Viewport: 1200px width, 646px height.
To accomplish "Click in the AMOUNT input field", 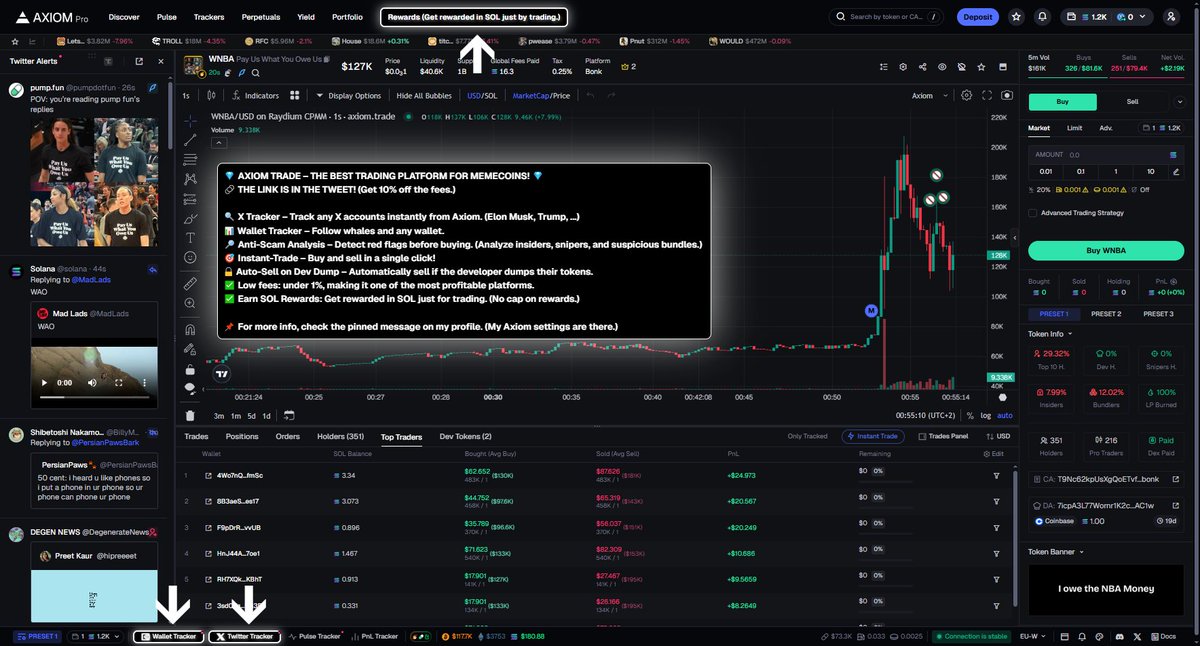I will tap(1106, 155).
